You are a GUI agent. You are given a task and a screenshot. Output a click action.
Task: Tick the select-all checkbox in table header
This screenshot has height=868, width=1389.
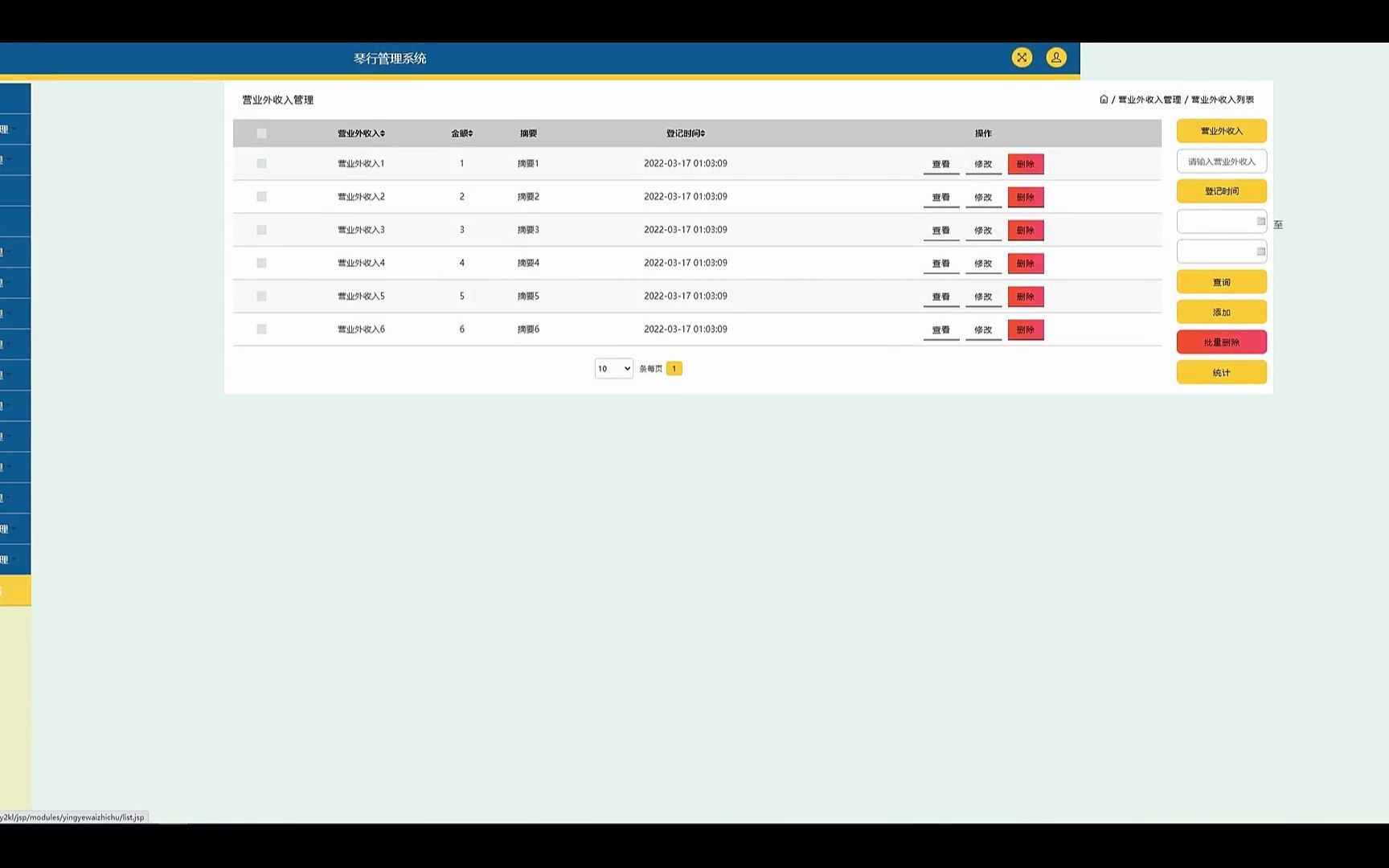[261, 133]
